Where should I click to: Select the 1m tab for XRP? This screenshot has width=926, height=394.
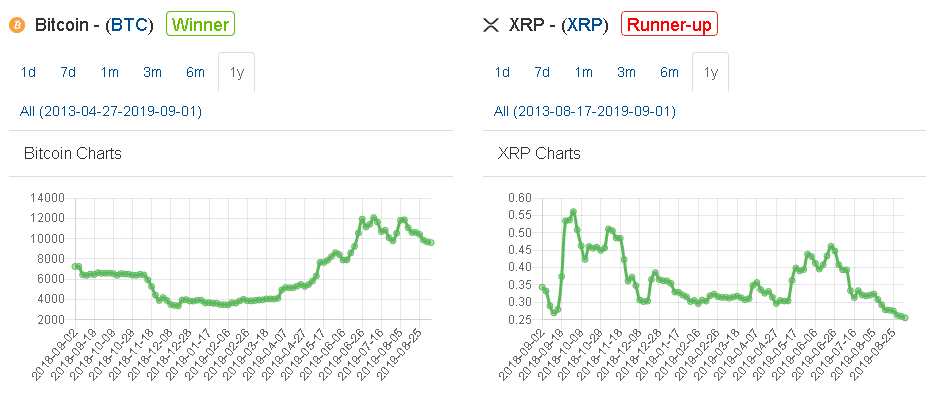(583, 73)
